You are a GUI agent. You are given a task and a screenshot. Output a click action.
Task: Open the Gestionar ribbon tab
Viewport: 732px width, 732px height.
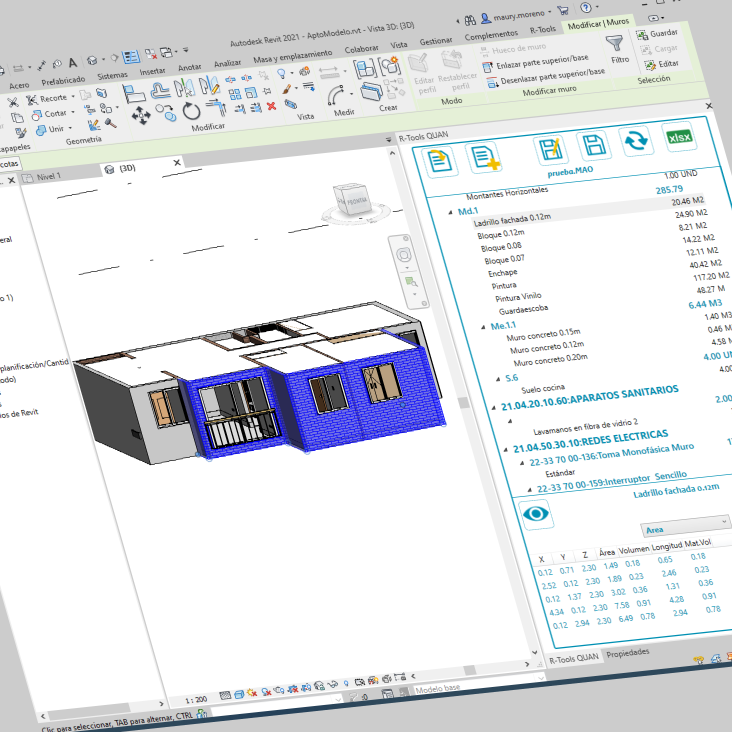[x=436, y=41]
